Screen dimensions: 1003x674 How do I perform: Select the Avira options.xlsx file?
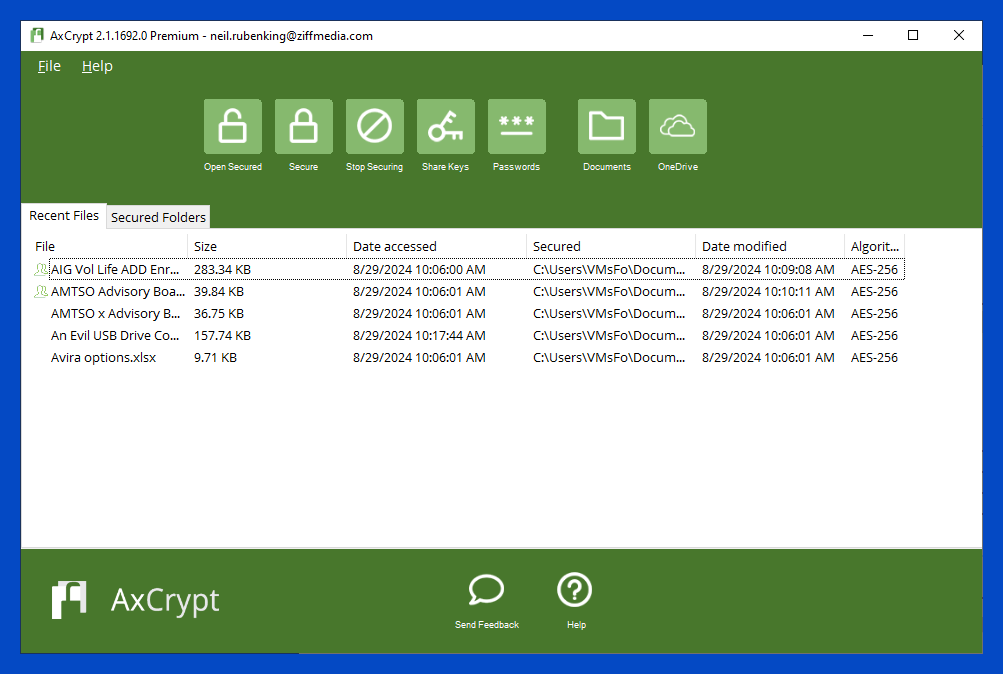coord(104,357)
